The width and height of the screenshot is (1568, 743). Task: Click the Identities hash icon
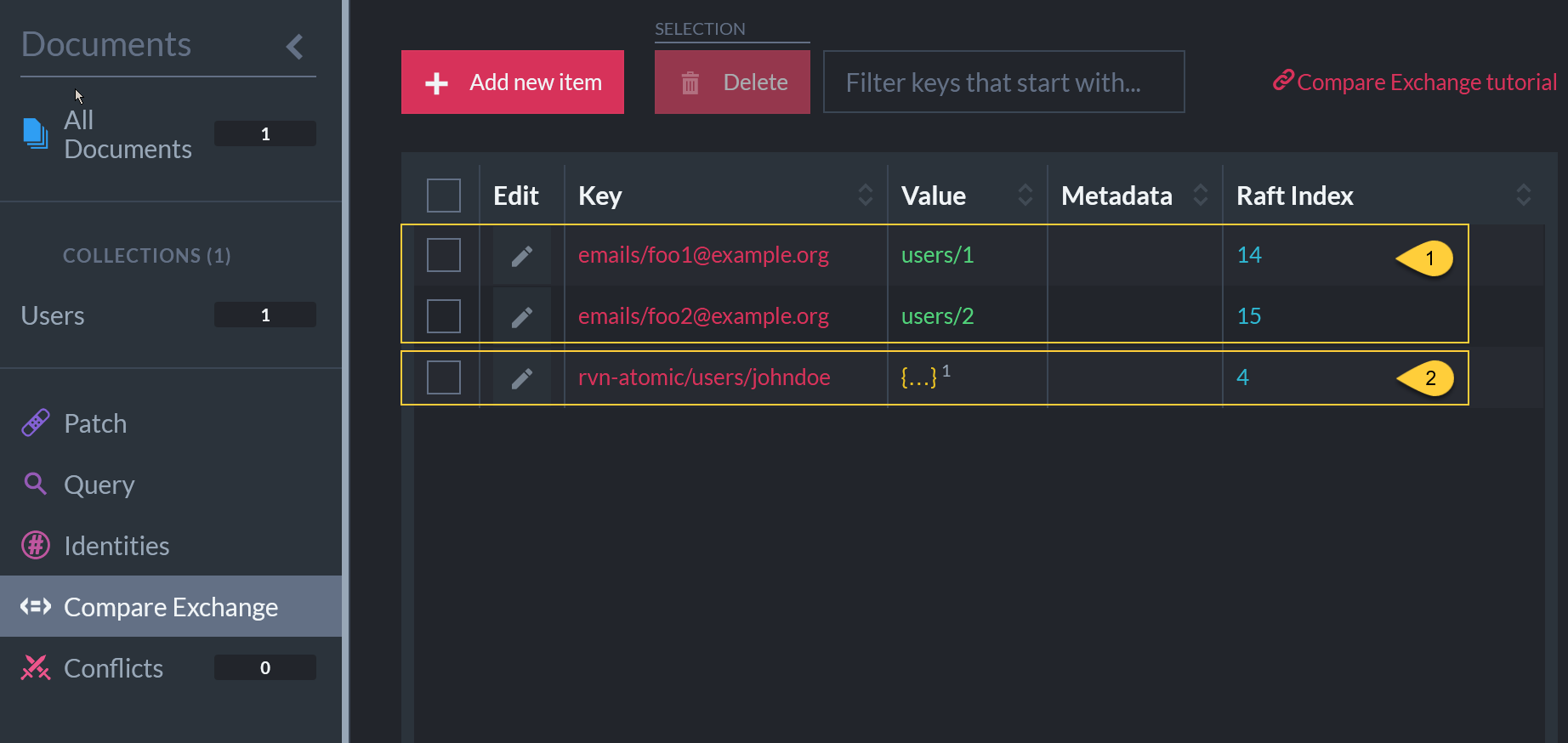36,545
